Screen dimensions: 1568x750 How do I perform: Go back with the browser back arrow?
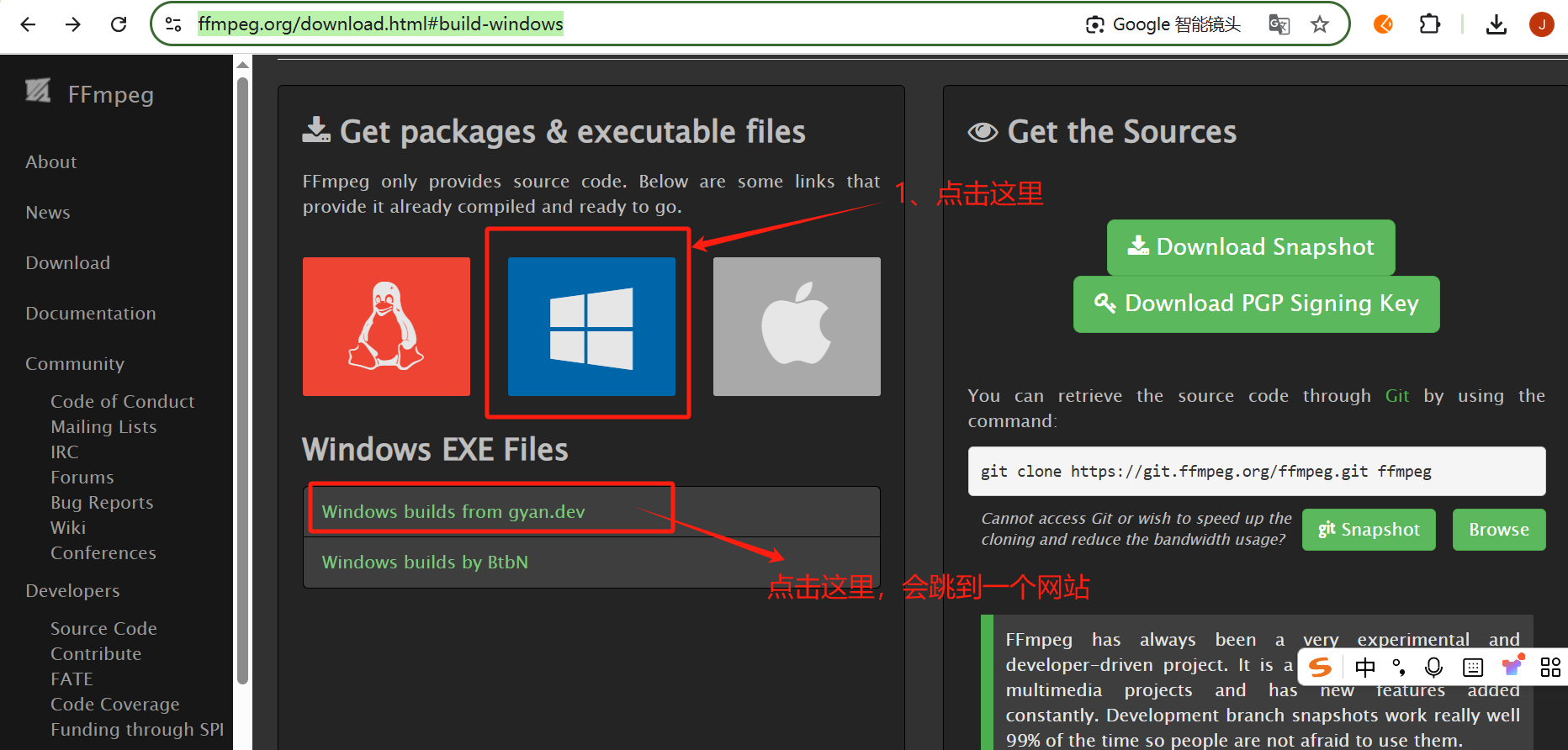(x=28, y=24)
